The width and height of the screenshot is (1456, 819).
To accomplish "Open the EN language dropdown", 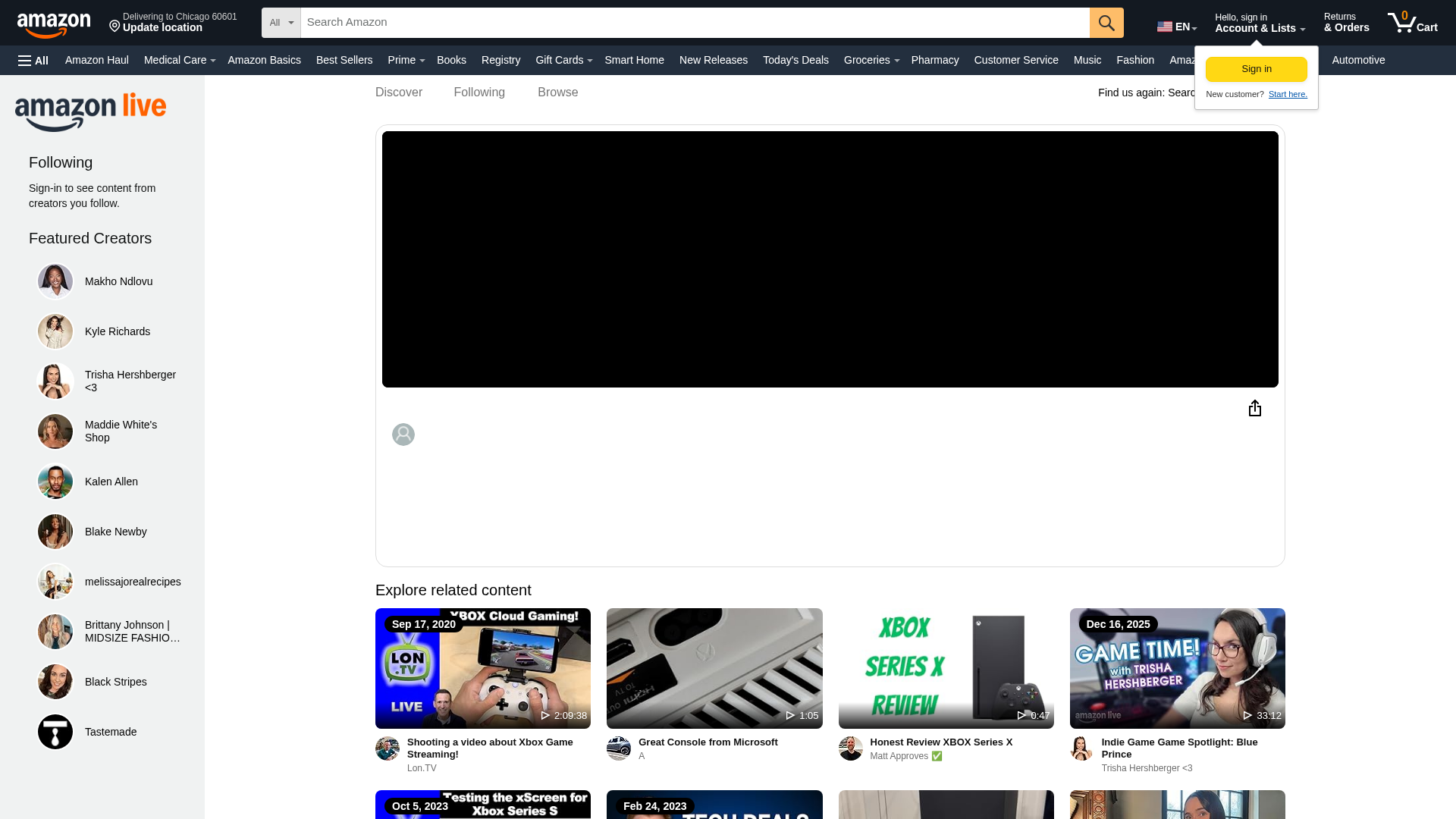I will tap(1176, 26).
